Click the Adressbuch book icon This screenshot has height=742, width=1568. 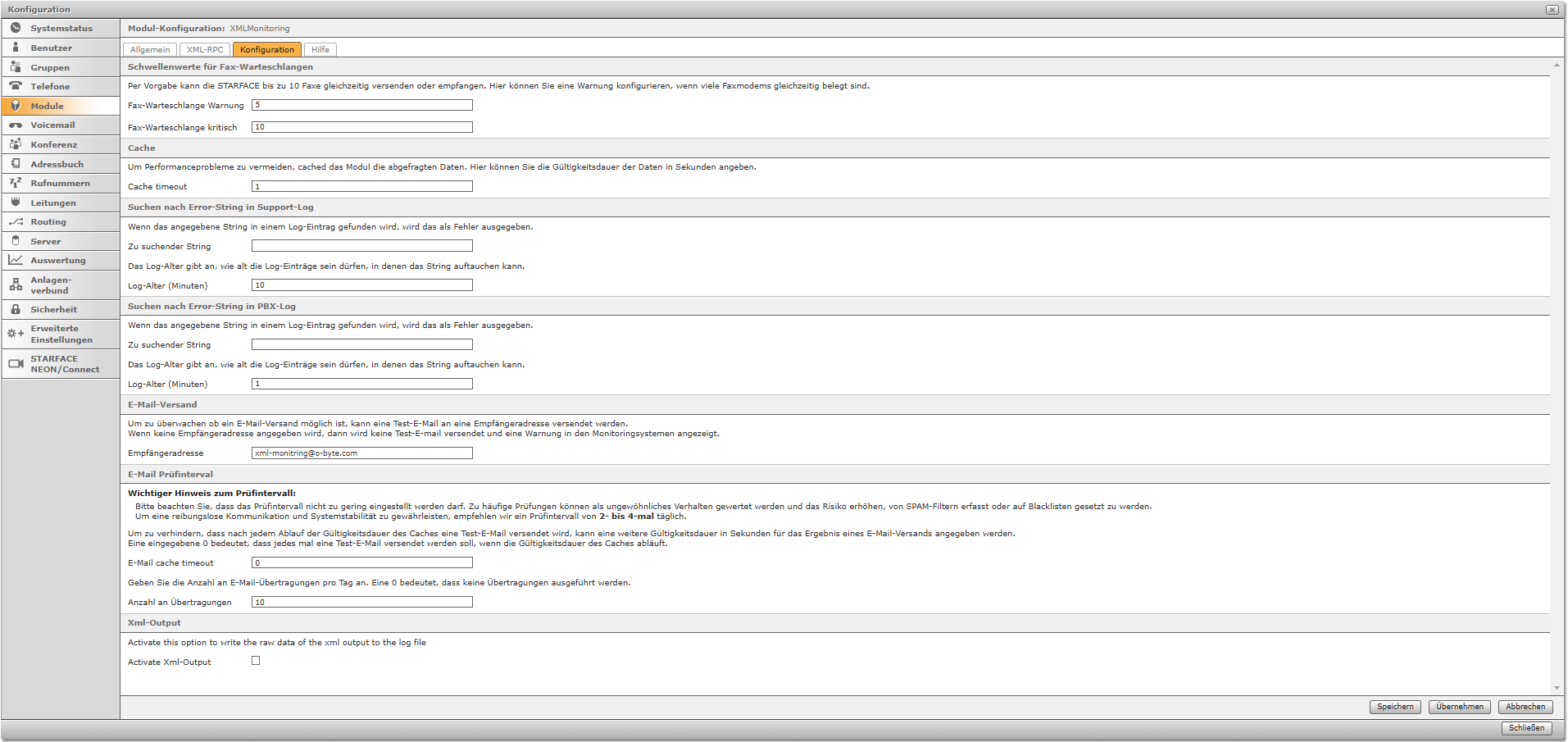16,164
